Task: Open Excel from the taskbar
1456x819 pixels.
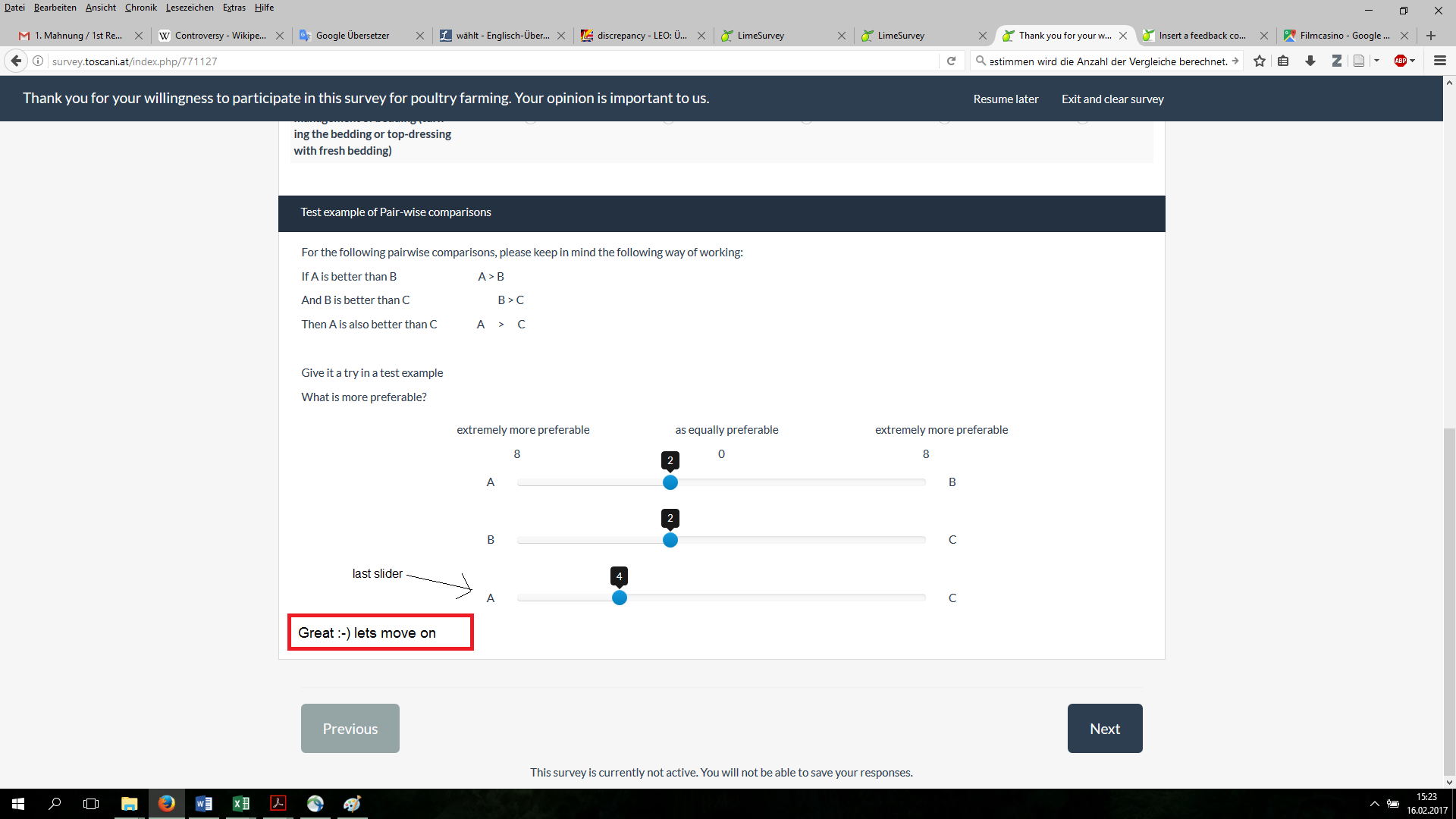Action: [x=241, y=804]
